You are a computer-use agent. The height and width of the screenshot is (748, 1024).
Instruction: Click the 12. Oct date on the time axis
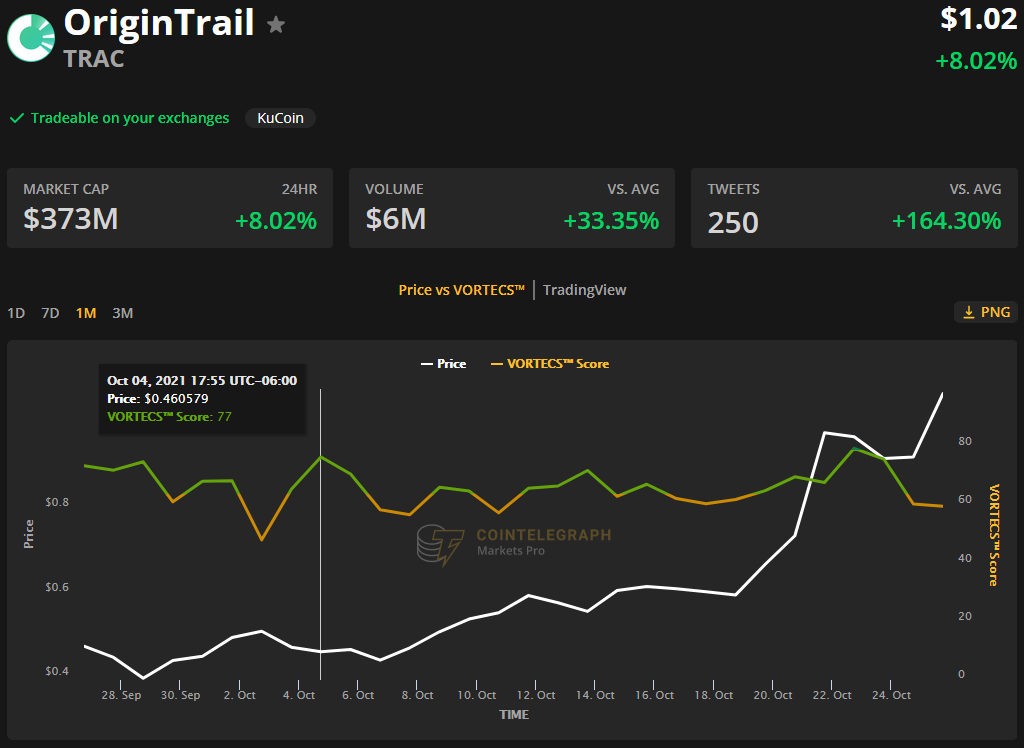tap(536, 695)
